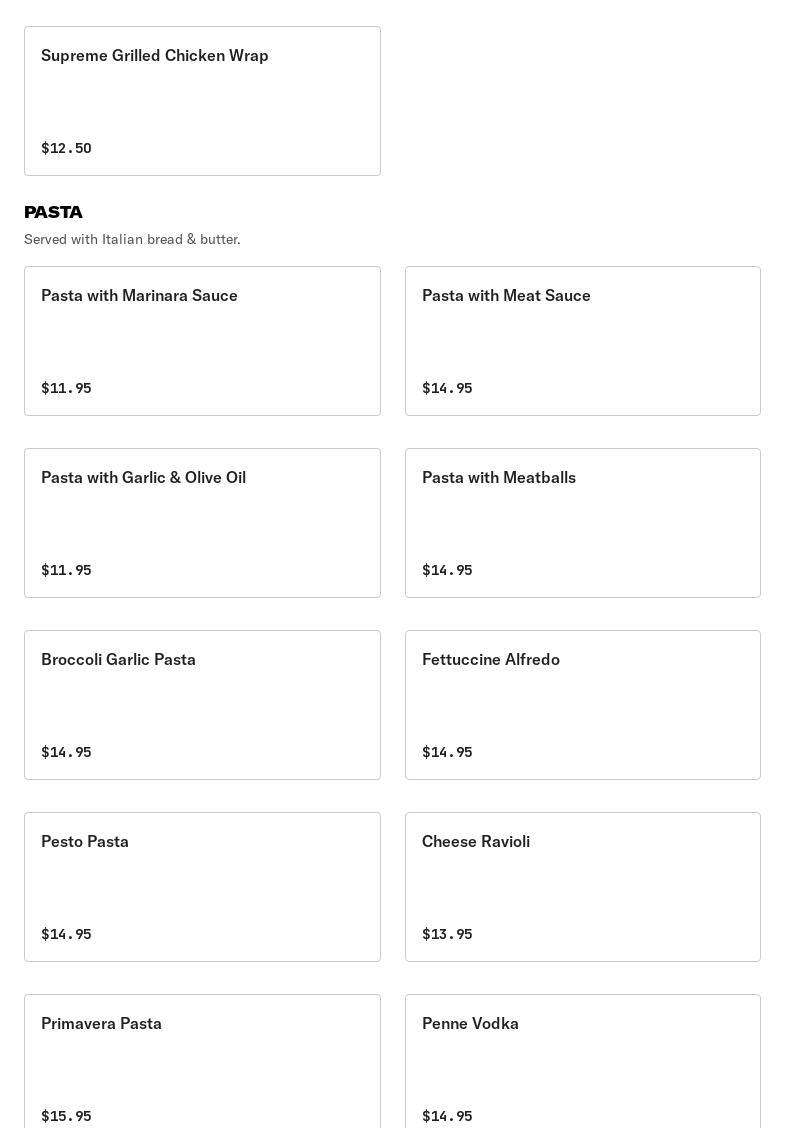Select Cheese Ravioli from the menu
The height and width of the screenshot is (1128, 785).
point(582,886)
